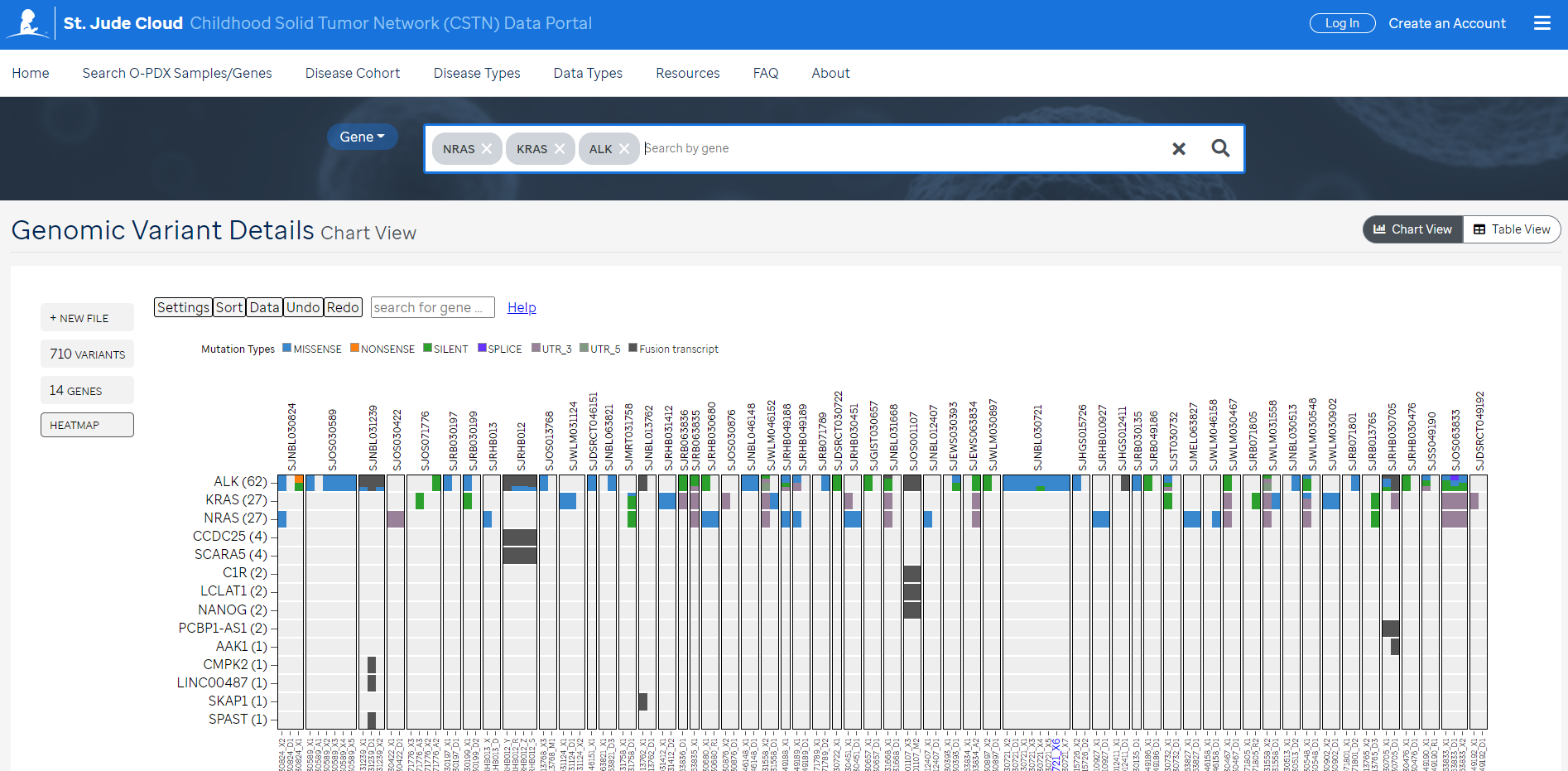Open the Data Types menu

(588, 73)
